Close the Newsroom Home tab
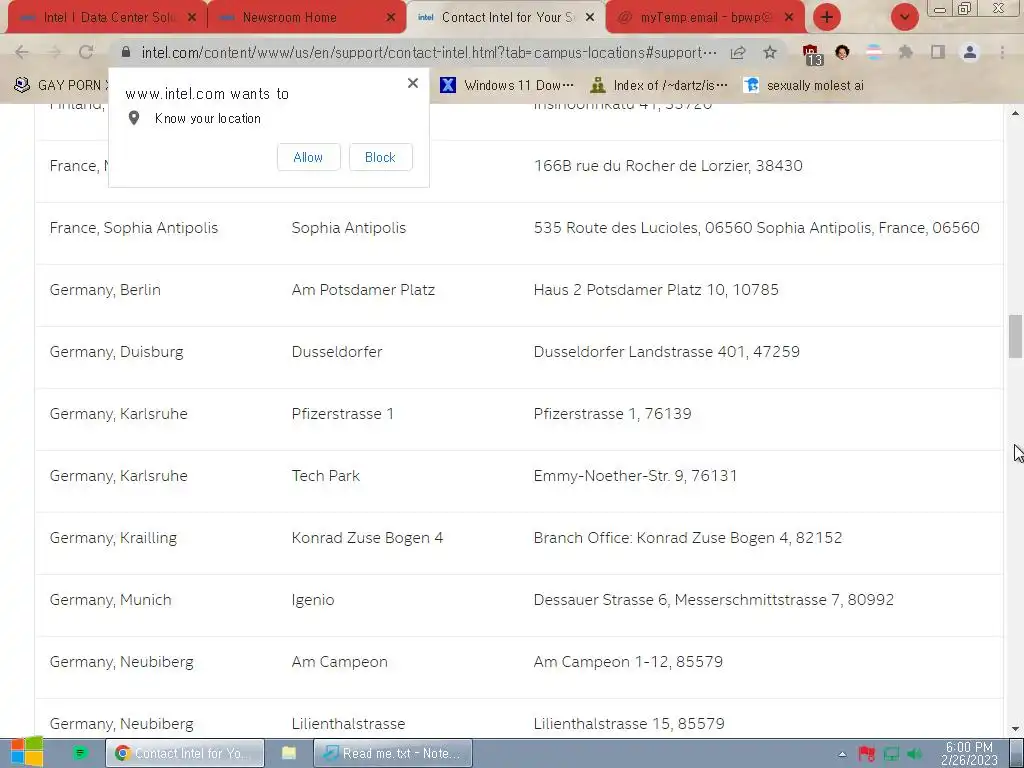1024x768 pixels. coord(391,18)
